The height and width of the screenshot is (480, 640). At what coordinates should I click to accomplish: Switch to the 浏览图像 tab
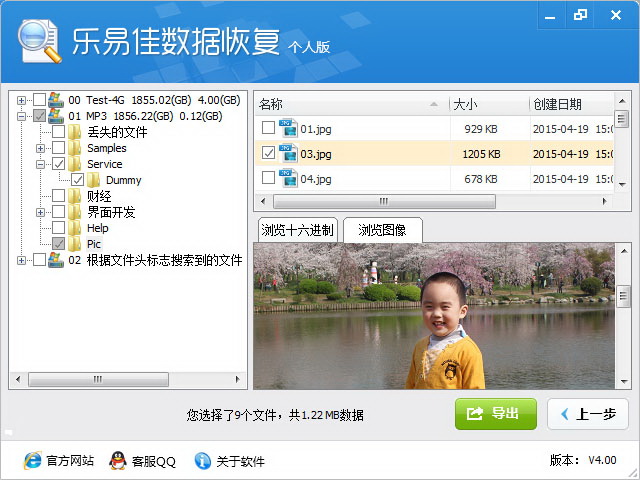click(x=382, y=230)
